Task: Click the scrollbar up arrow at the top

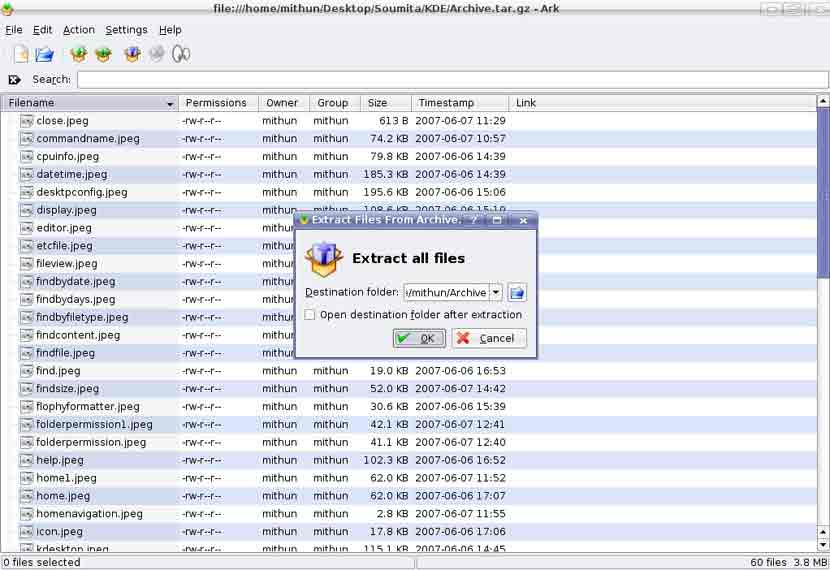Action: pyautogui.click(x=823, y=101)
